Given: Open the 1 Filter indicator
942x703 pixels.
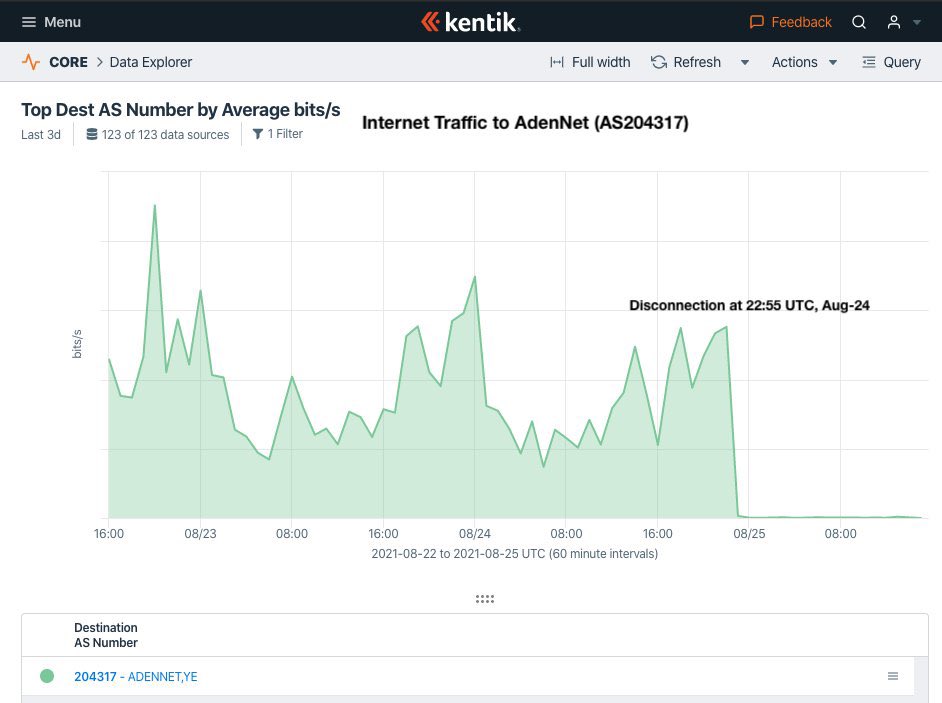Looking at the screenshot, I should (278, 134).
